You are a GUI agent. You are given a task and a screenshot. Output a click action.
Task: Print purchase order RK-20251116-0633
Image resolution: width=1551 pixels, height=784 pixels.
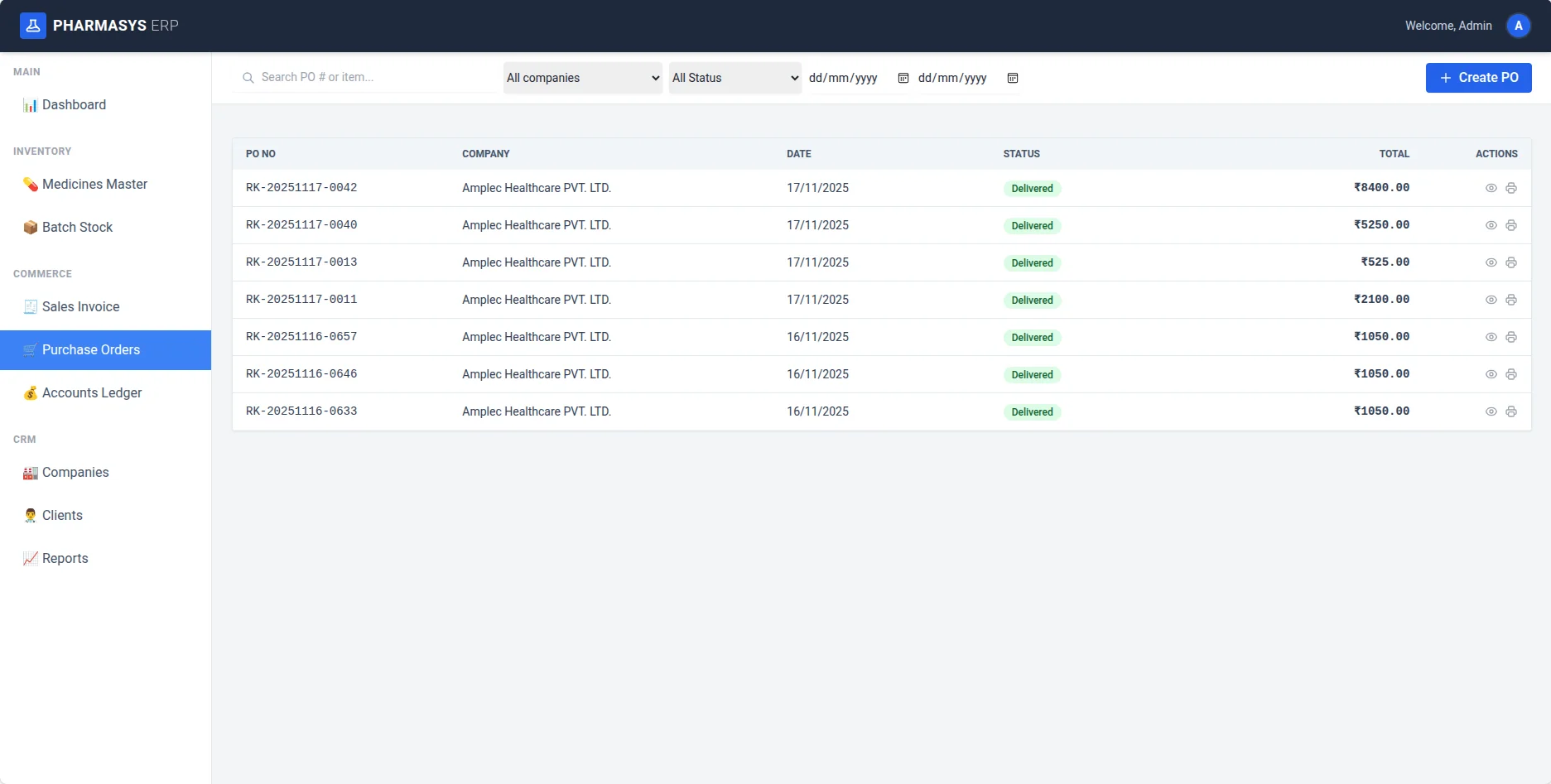(1511, 411)
